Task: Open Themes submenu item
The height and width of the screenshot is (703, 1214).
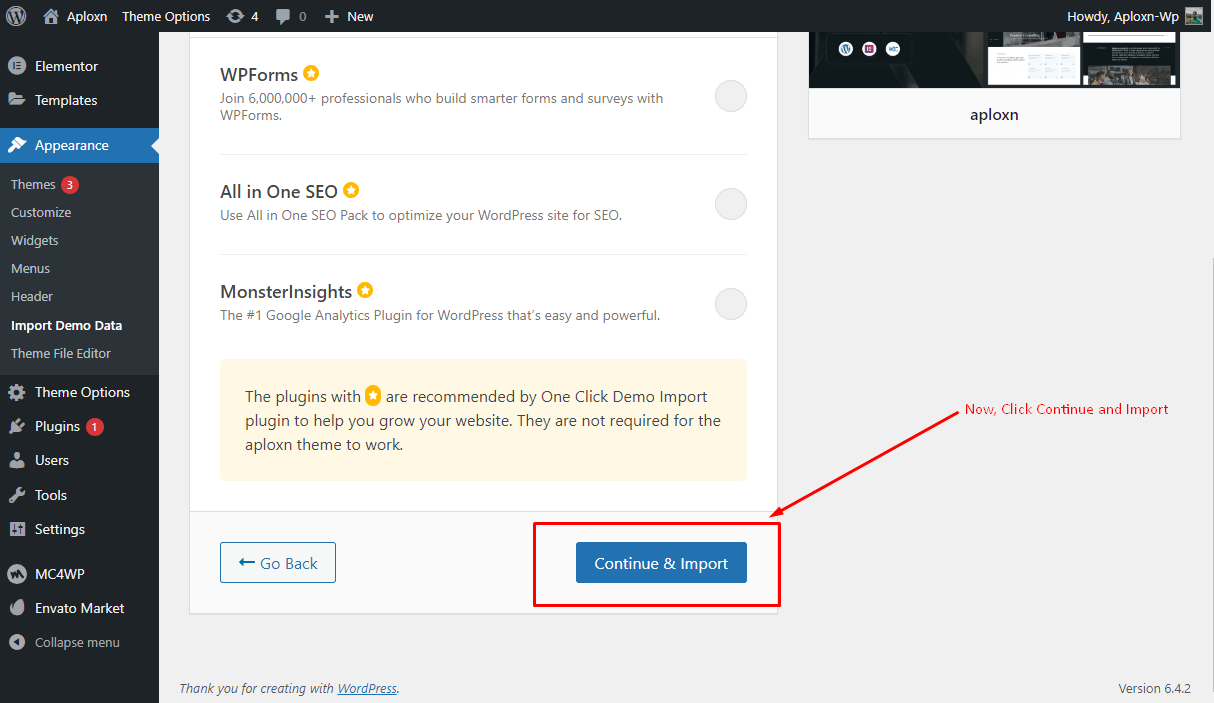Action: click(x=33, y=184)
